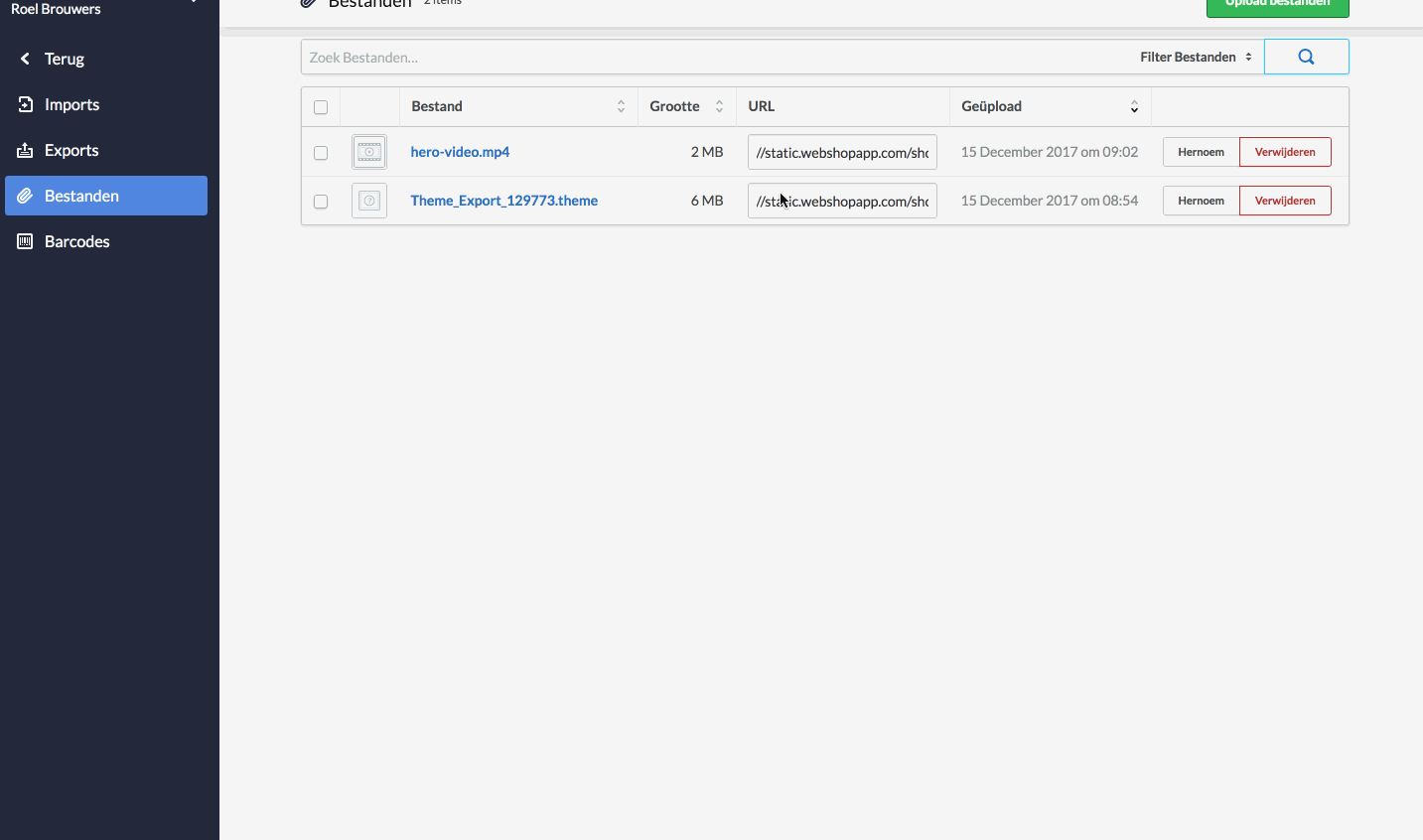Click Verwijderen for Theme_Export_129773.theme
The height and width of the screenshot is (840, 1423).
click(x=1285, y=201)
